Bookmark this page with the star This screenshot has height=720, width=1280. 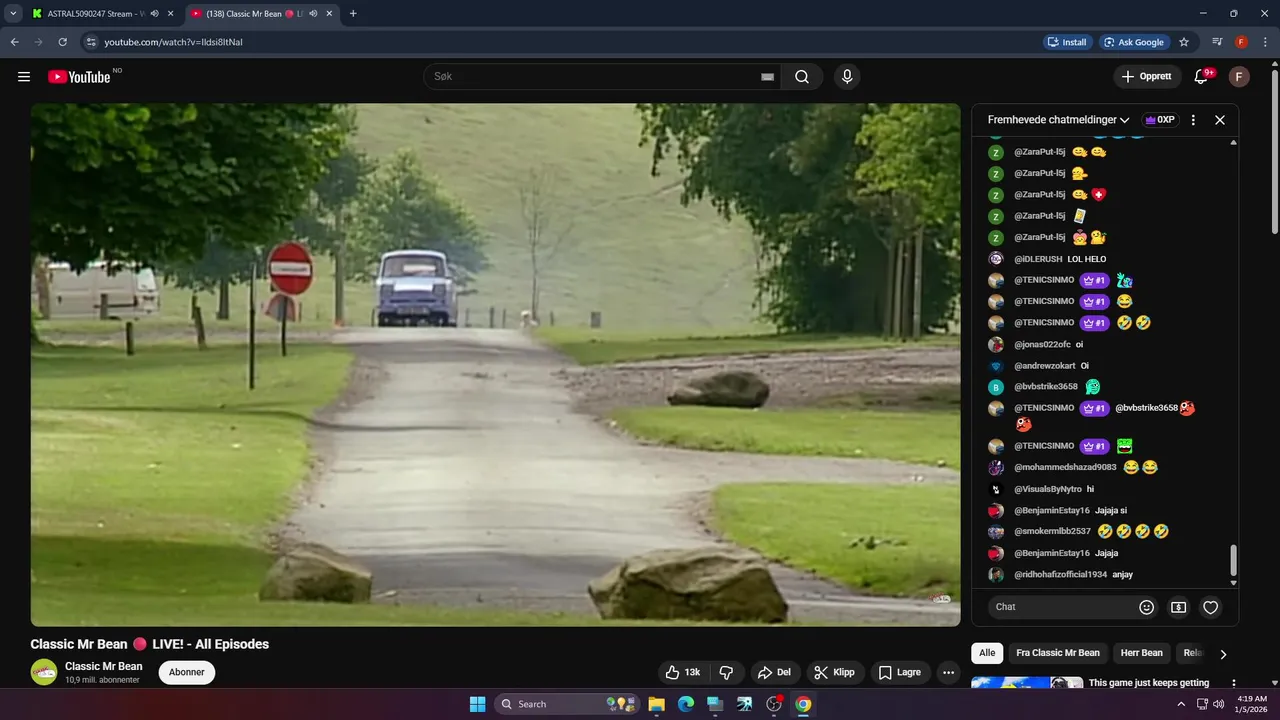coord(1184,42)
